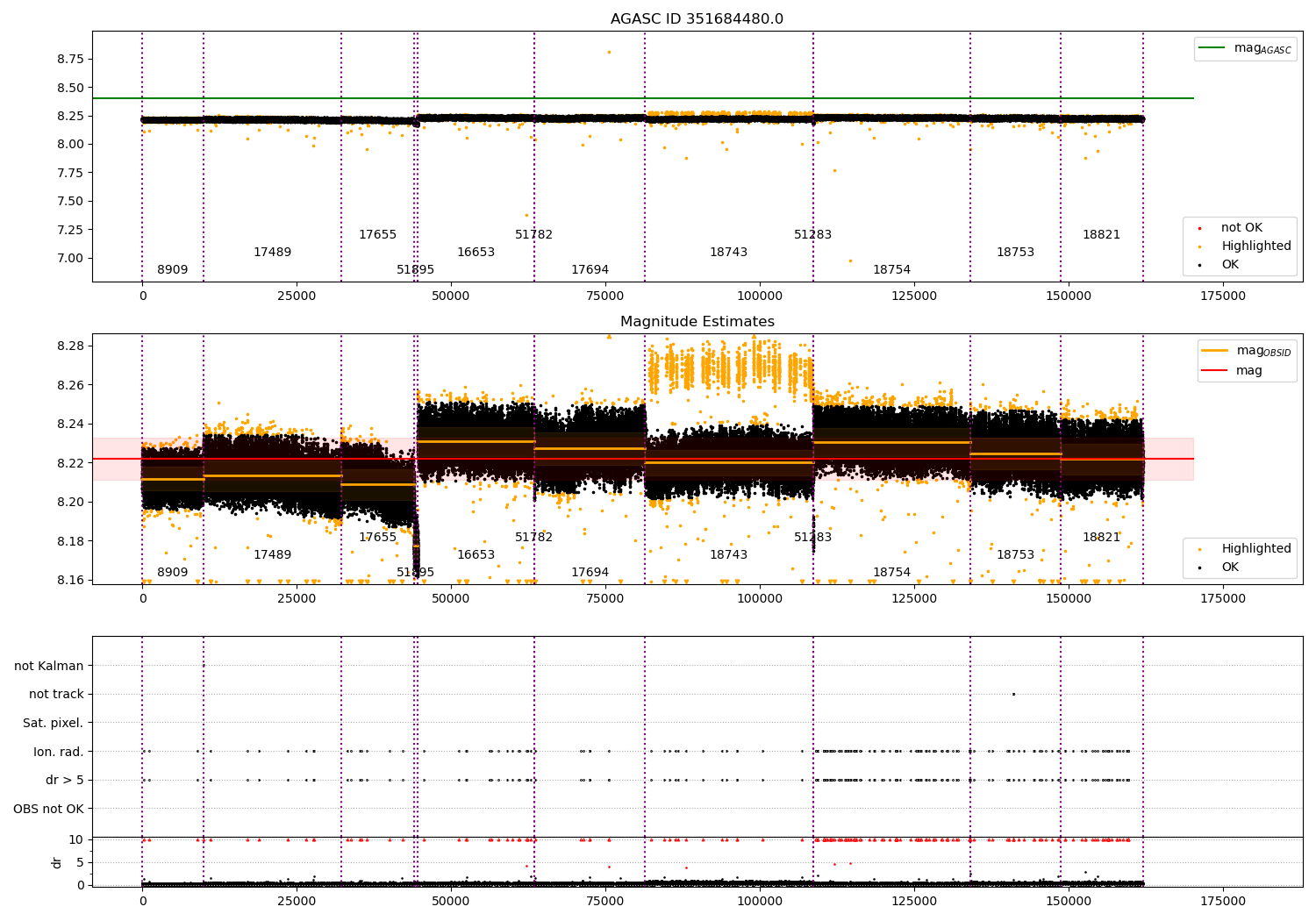This screenshot has height=921, width=1316.
Task: Click the orange mag OBSID legend entry
Action: coord(1246,351)
